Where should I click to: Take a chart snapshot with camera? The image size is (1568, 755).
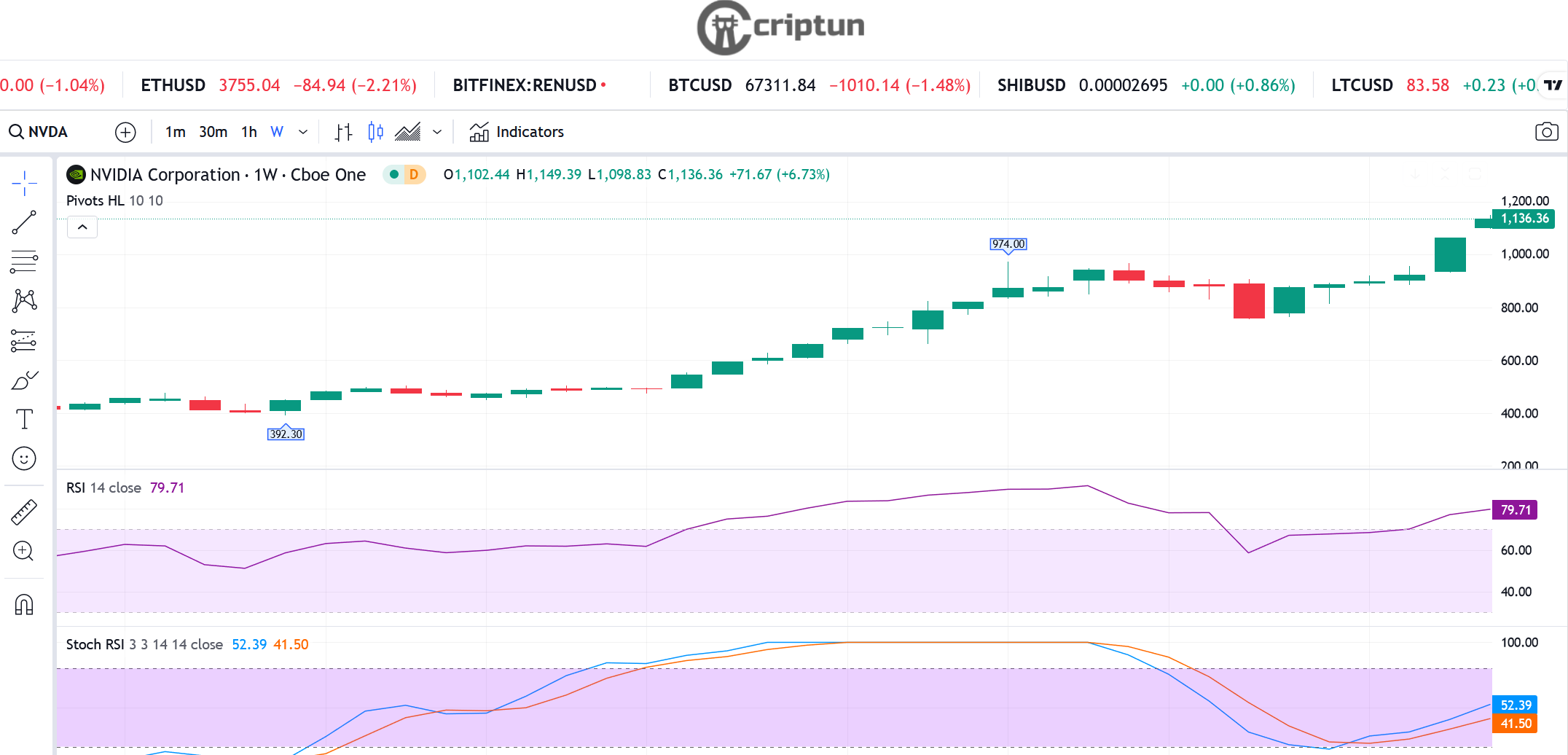tap(1546, 132)
